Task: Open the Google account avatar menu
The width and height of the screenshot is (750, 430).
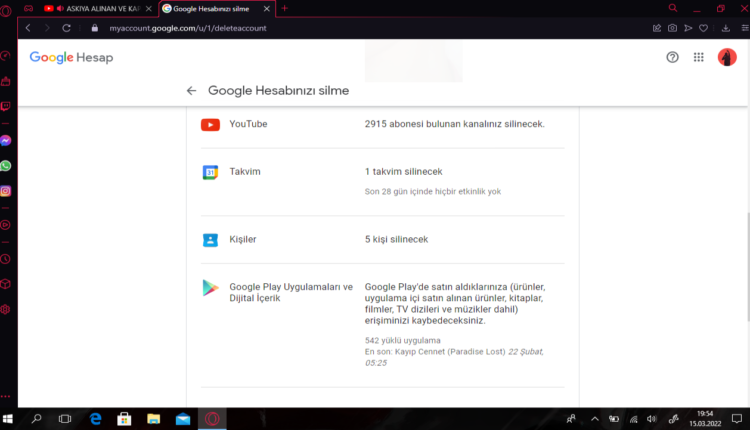Action: click(727, 57)
